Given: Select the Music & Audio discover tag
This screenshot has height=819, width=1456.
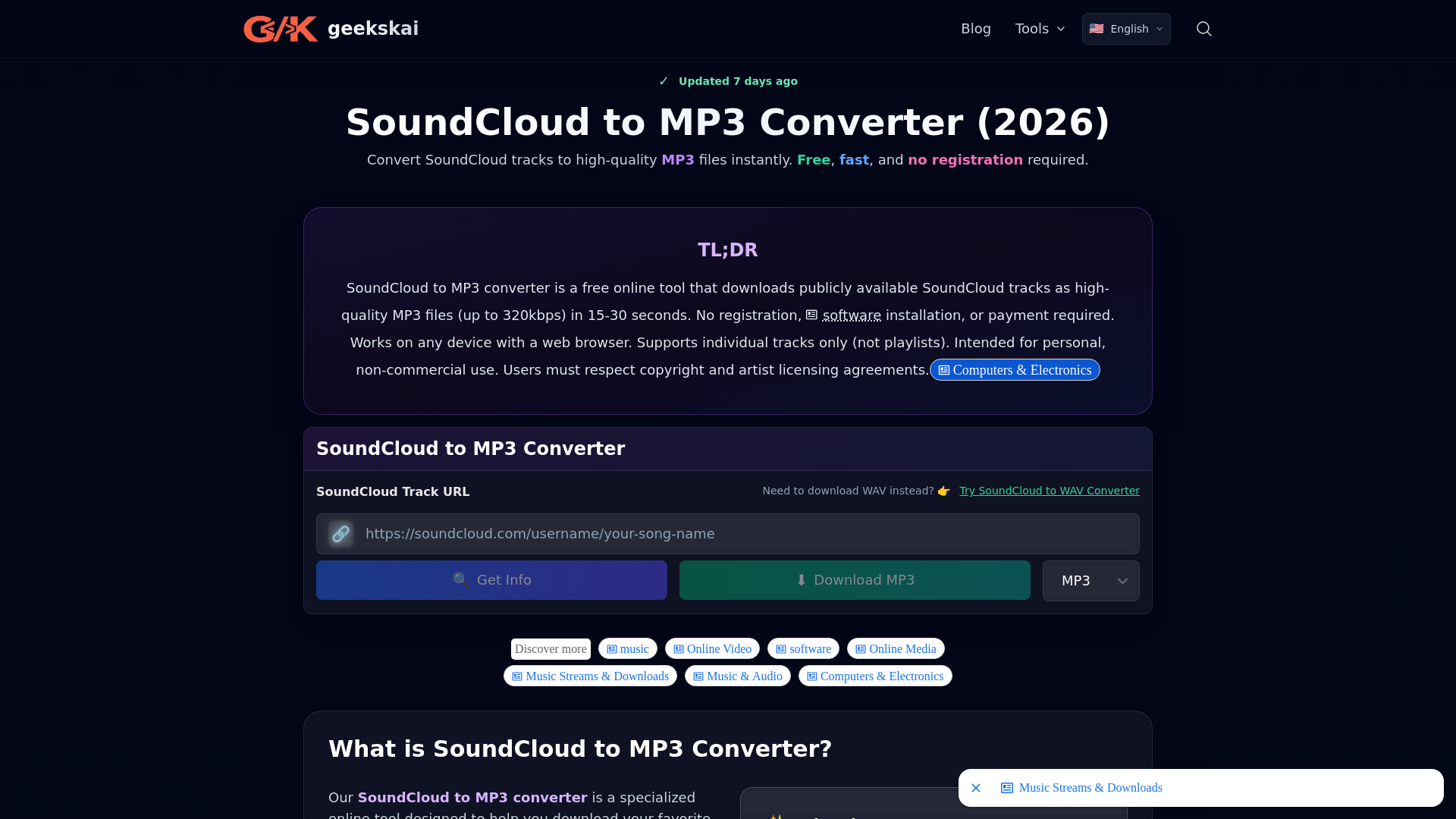Looking at the screenshot, I should point(738,676).
